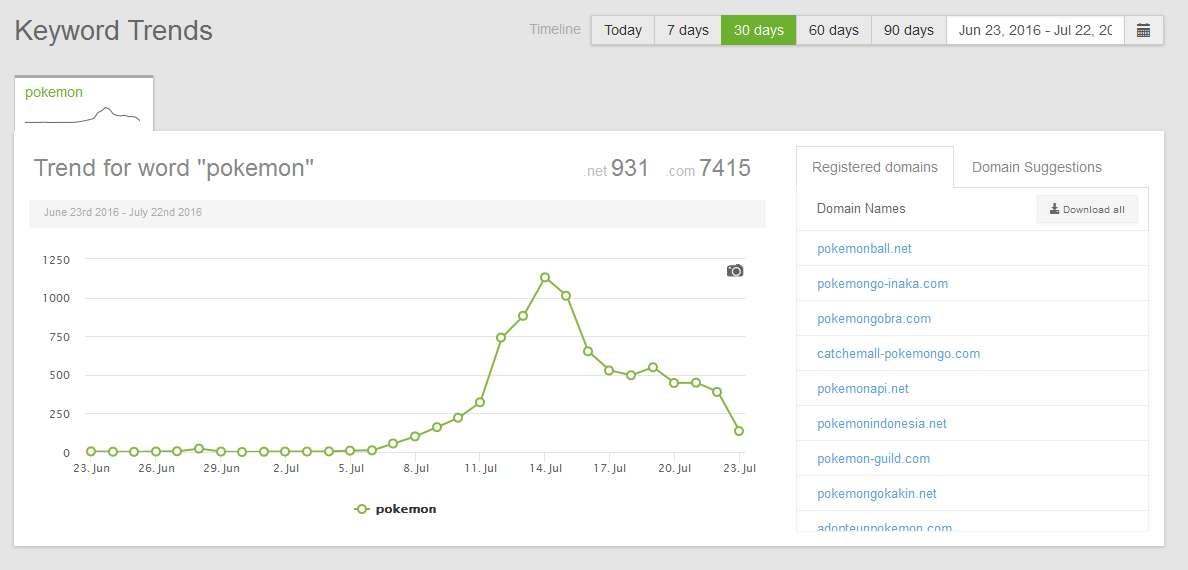Click pokemonapi.net domain link
Screen dimensions: 1188x570
863,388
